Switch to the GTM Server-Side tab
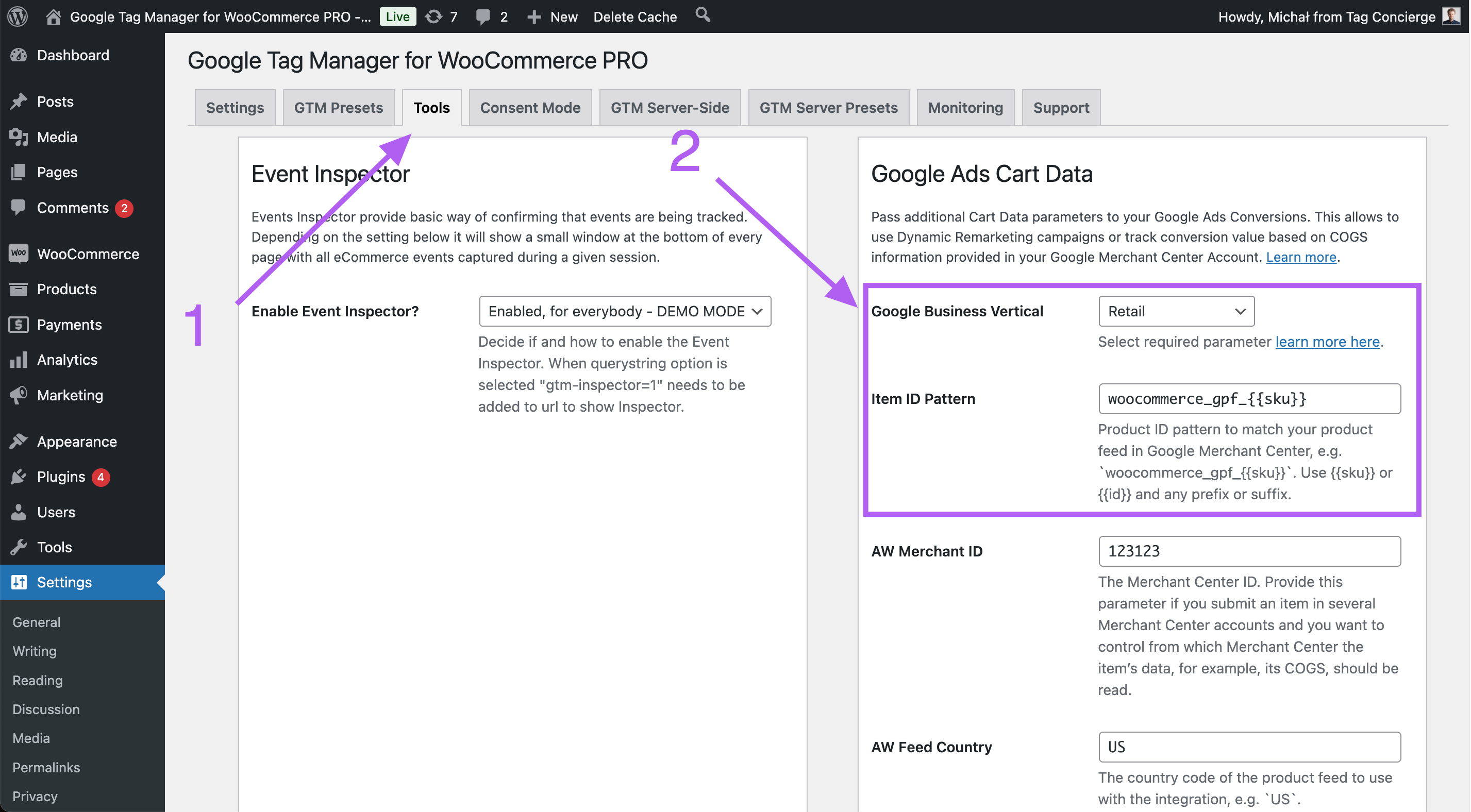 tap(669, 107)
